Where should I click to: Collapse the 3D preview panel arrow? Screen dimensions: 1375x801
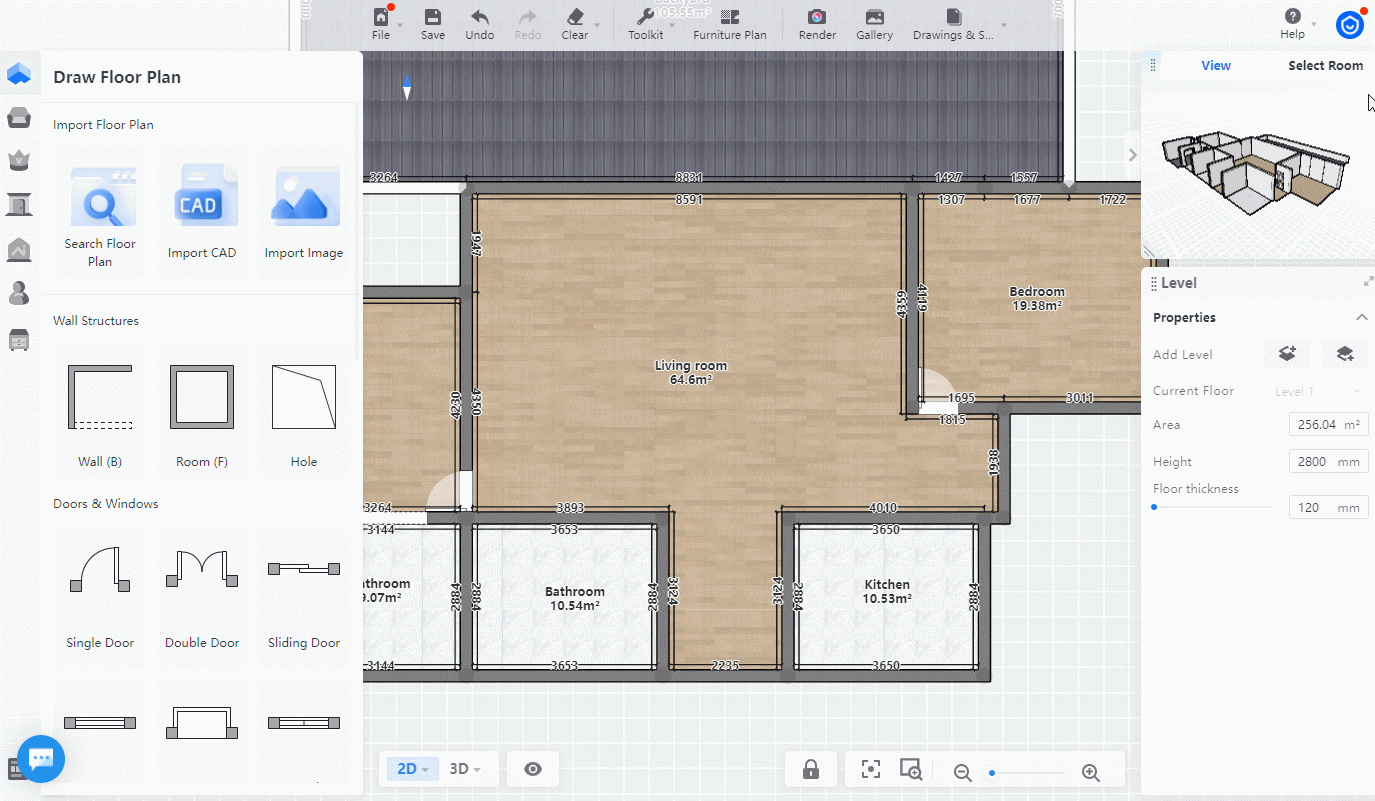click(x=1133, y=155)
